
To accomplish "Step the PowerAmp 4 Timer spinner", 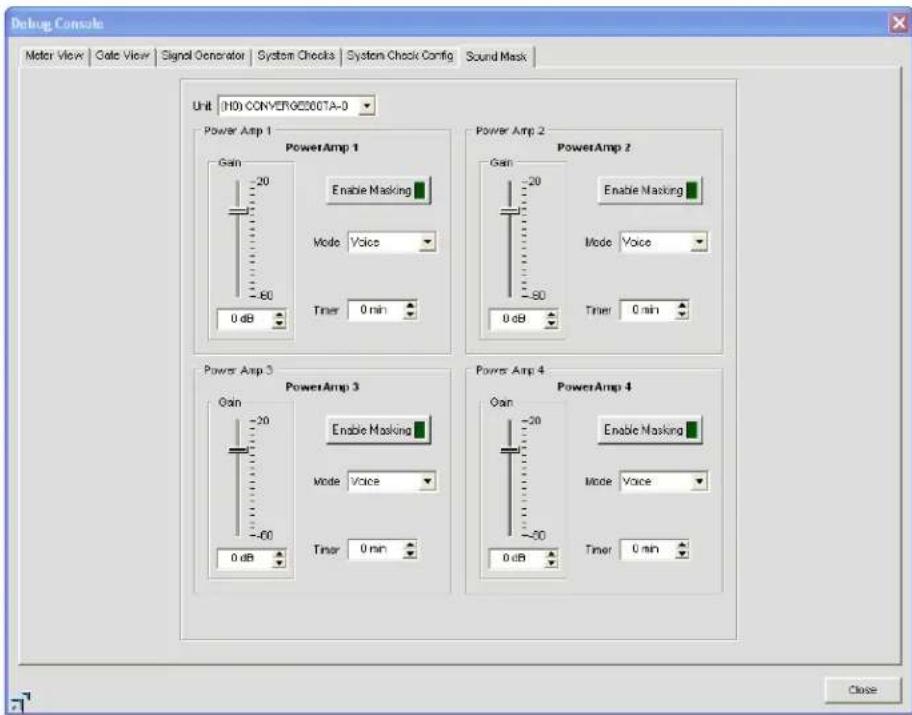I will point(682,549).
